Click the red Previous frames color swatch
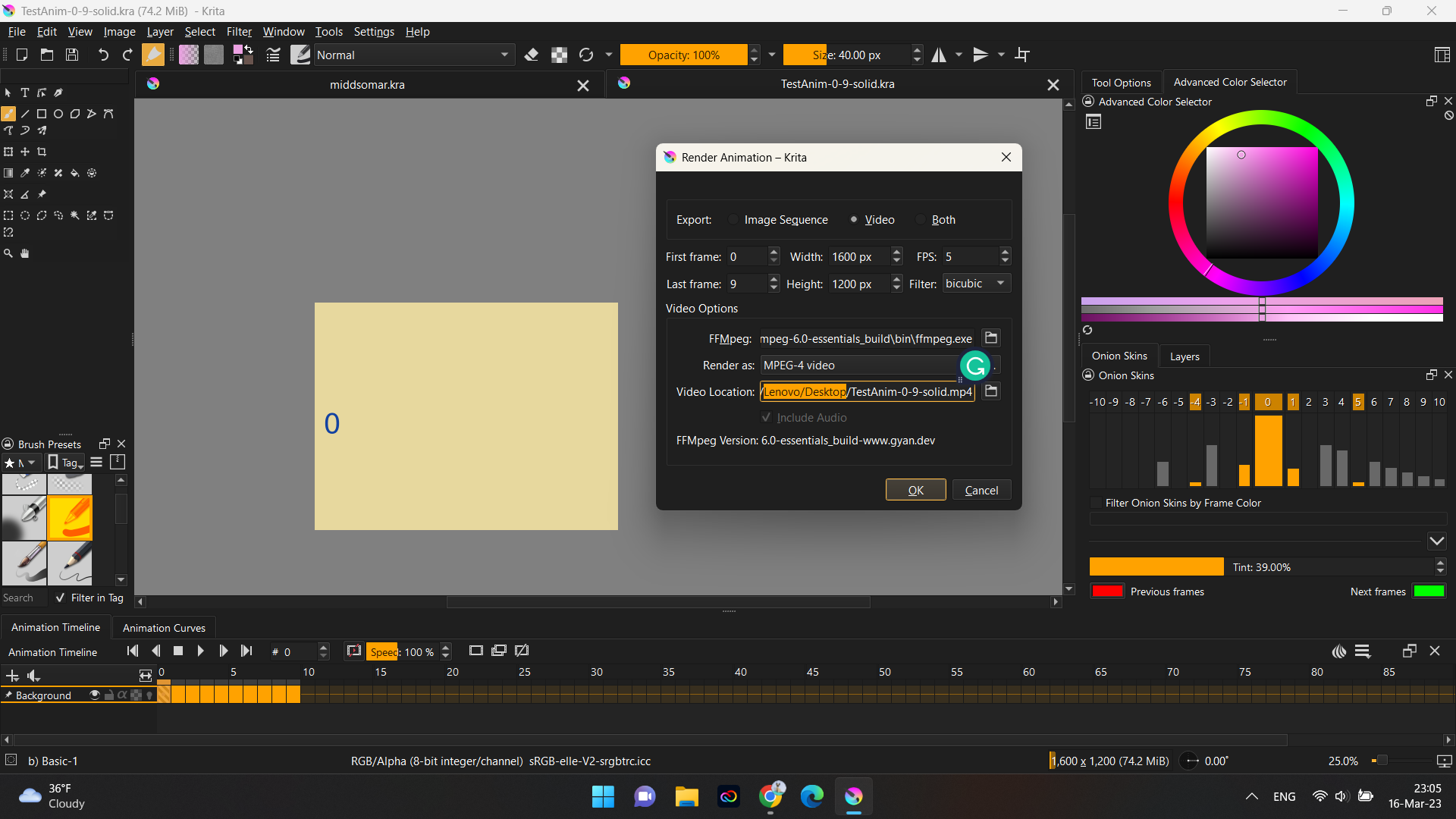The image size is (1456, 819). tap(1106, 591)
